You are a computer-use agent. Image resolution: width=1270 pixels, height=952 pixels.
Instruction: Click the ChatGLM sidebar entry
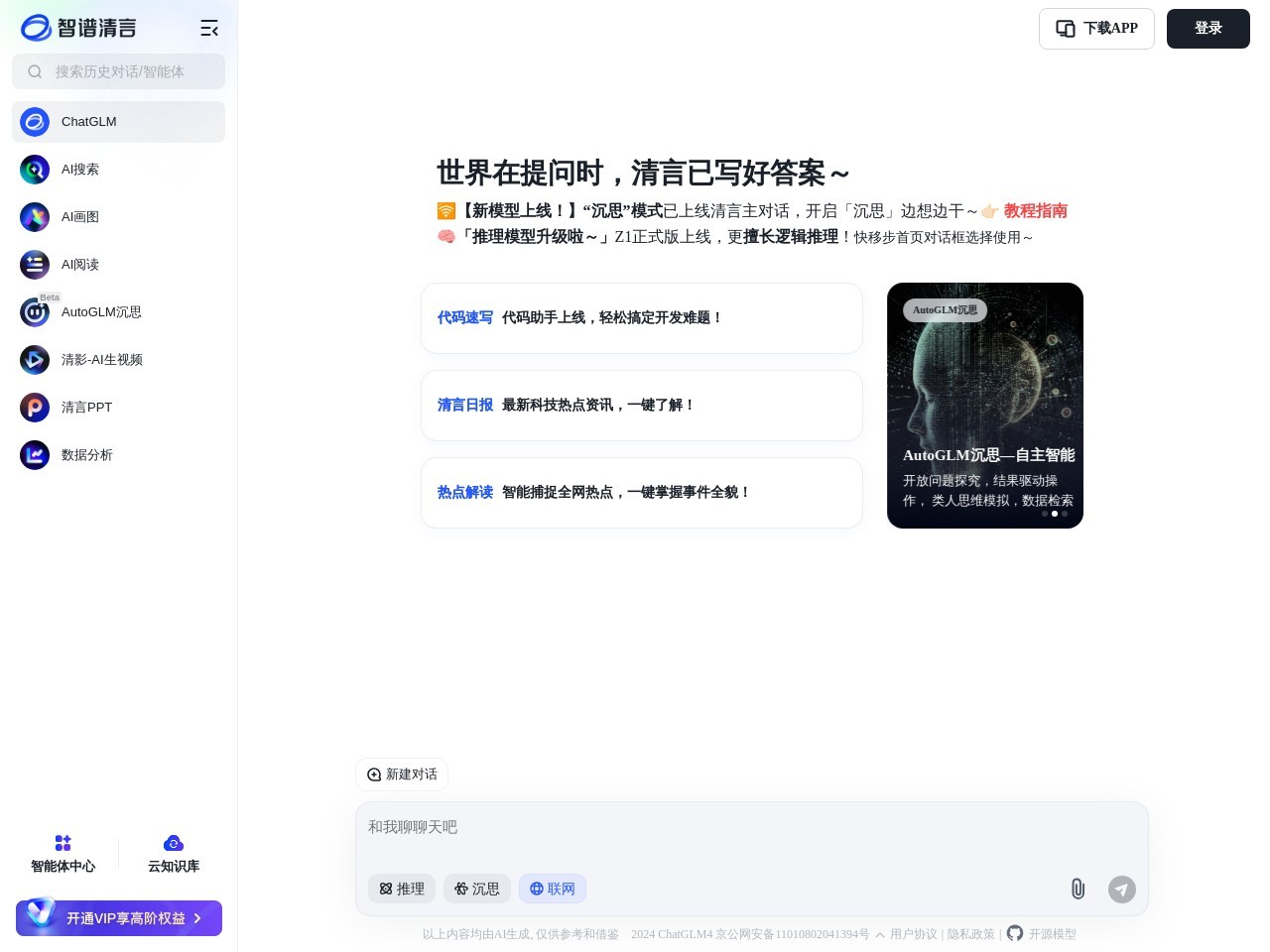click(x=89, y=122)
